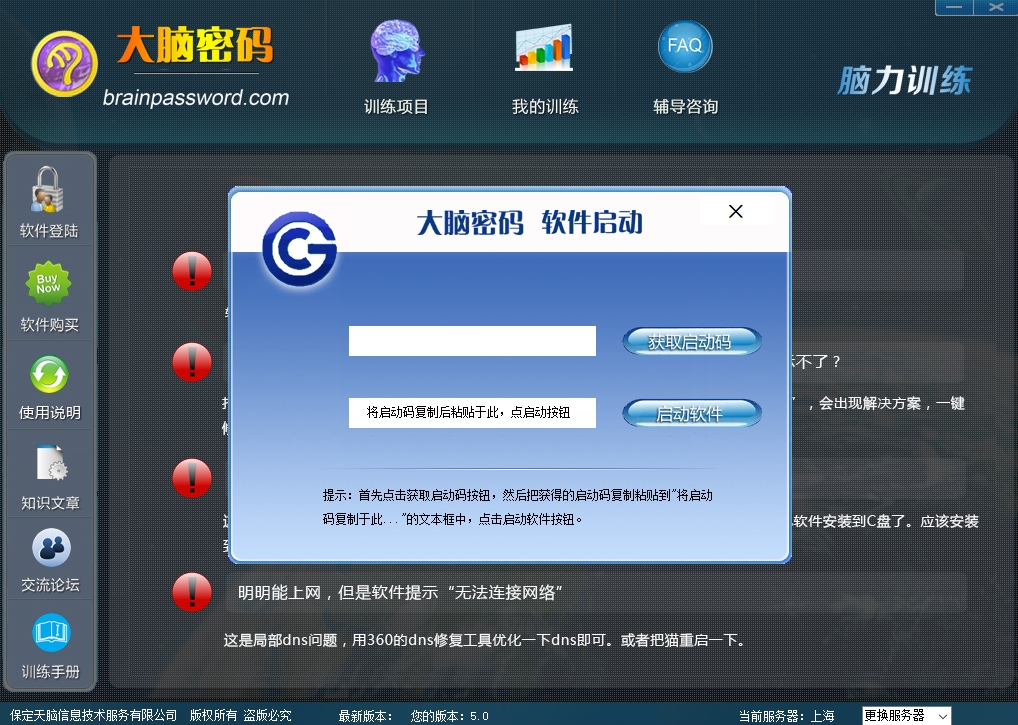Screen dimensions: 1018x725
Task: Minimize the main application window
Action: coord(954,7)
